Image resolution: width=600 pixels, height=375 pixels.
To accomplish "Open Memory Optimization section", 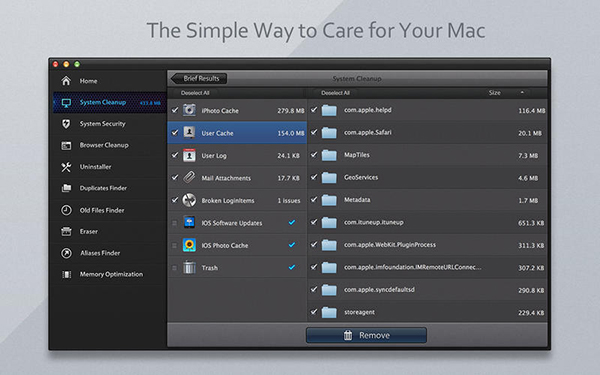I will point(111,274).
